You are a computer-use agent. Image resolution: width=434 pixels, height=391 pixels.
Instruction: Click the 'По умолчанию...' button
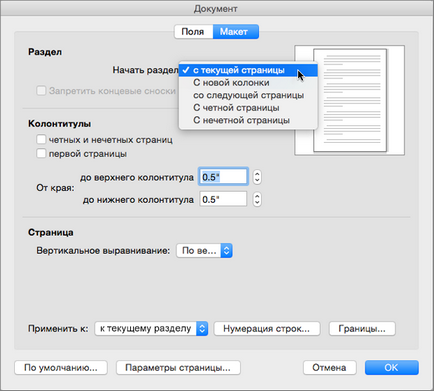(x=61, y=368)
